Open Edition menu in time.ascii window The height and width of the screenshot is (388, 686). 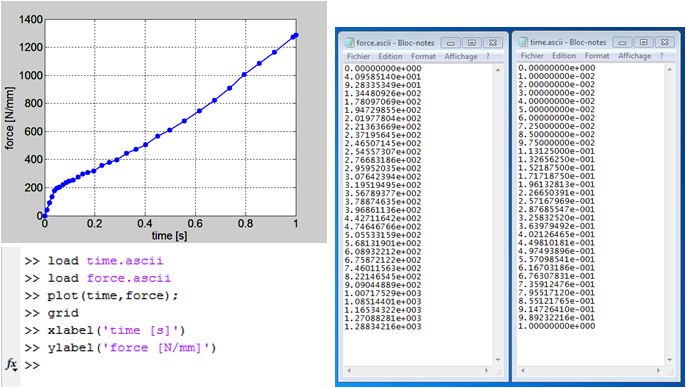(564, 56)
